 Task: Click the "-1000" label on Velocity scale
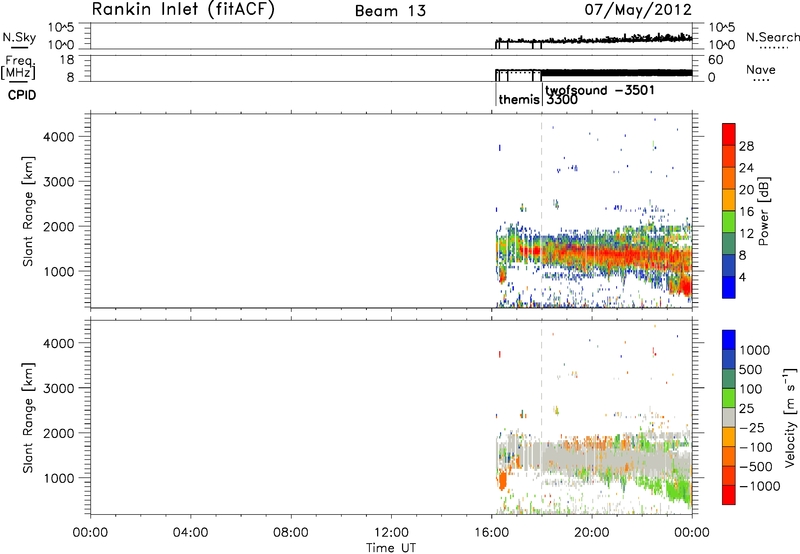(x=759, y=486)
